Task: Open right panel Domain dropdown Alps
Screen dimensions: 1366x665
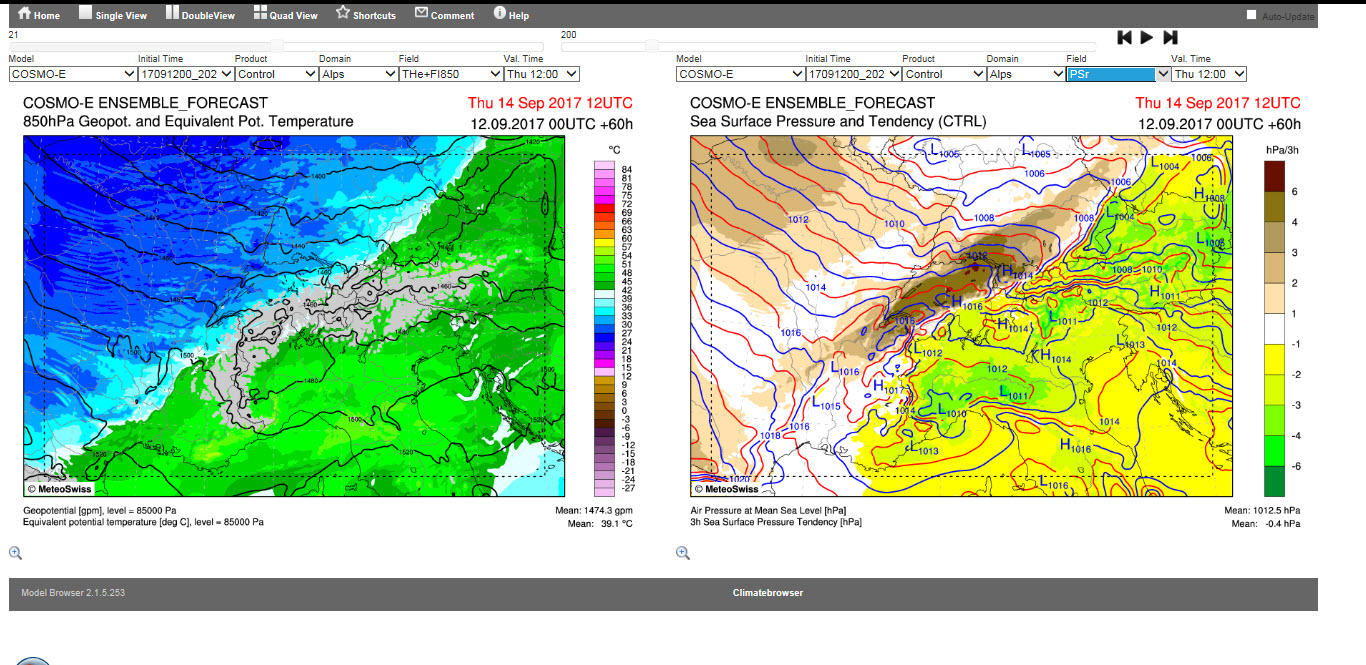Action: [x=1025, y=74]
